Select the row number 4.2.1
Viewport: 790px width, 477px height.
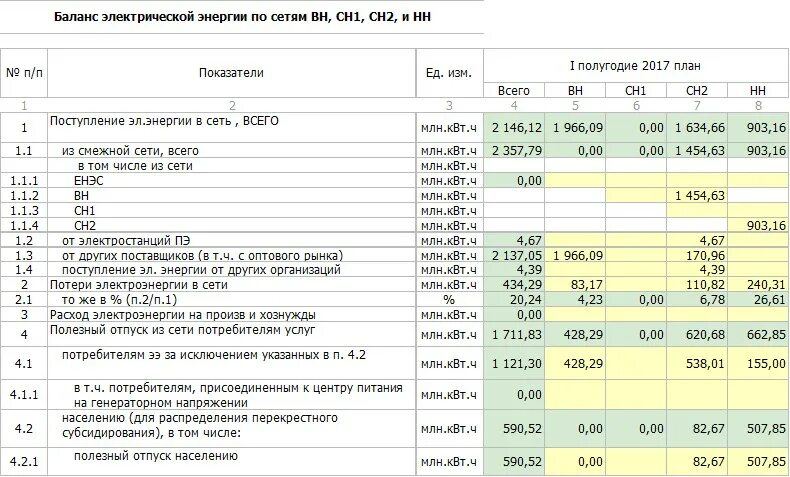(x=24, y=462)
